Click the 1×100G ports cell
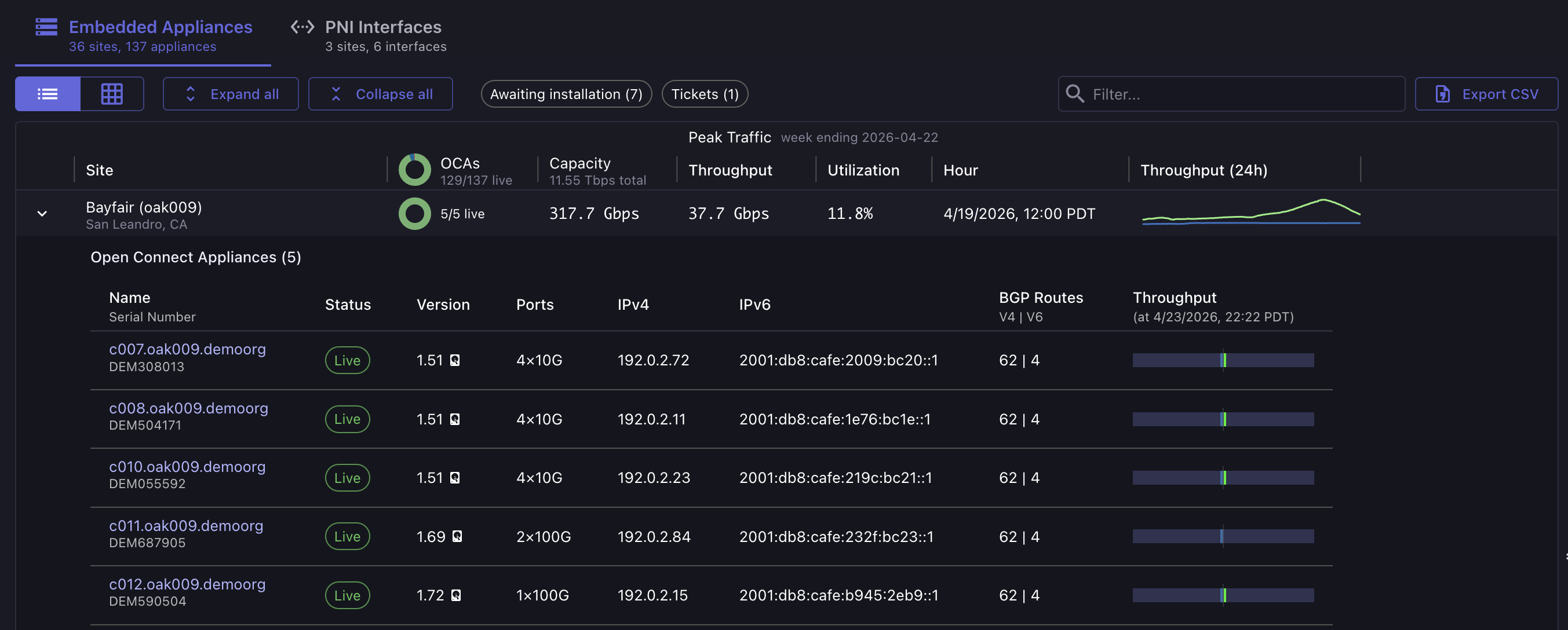Image resolution: width=1568 pixels, height=630 pixels. [x=542, y=595]
